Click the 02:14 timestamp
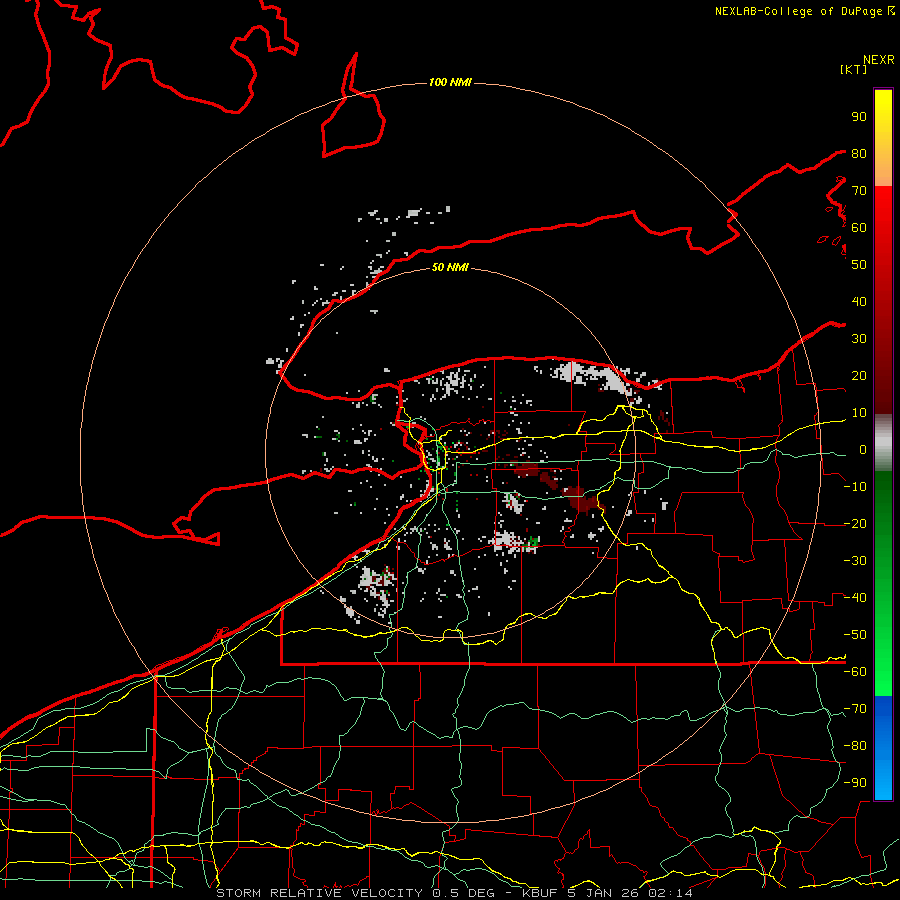Screen dimensions: 900x900 pos(670,893)
